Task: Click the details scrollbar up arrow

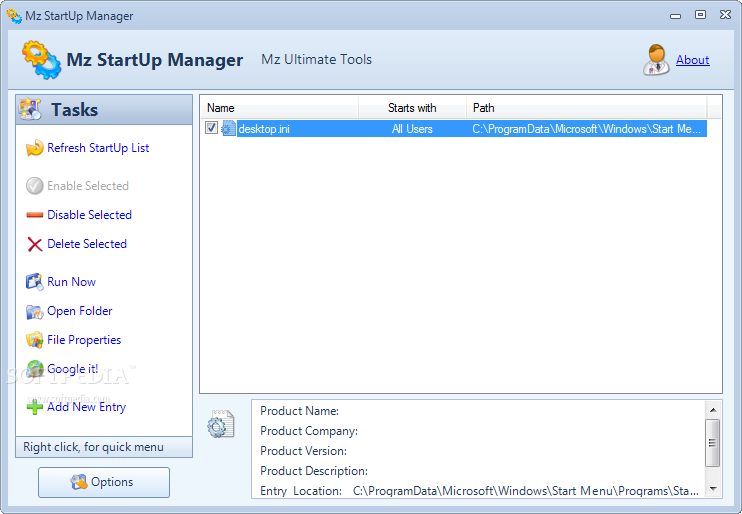Action: (x=713, y=410)
